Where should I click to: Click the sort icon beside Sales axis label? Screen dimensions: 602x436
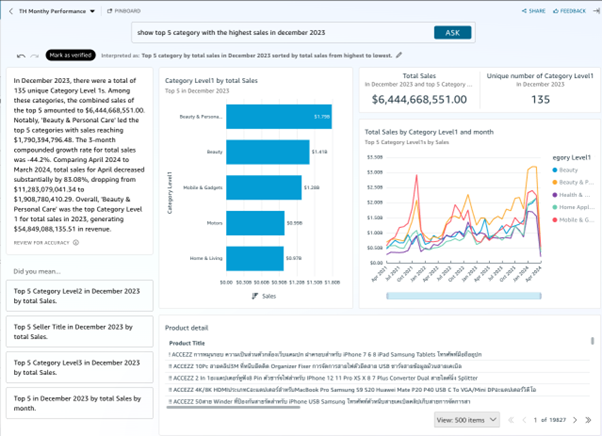point(255,296)
